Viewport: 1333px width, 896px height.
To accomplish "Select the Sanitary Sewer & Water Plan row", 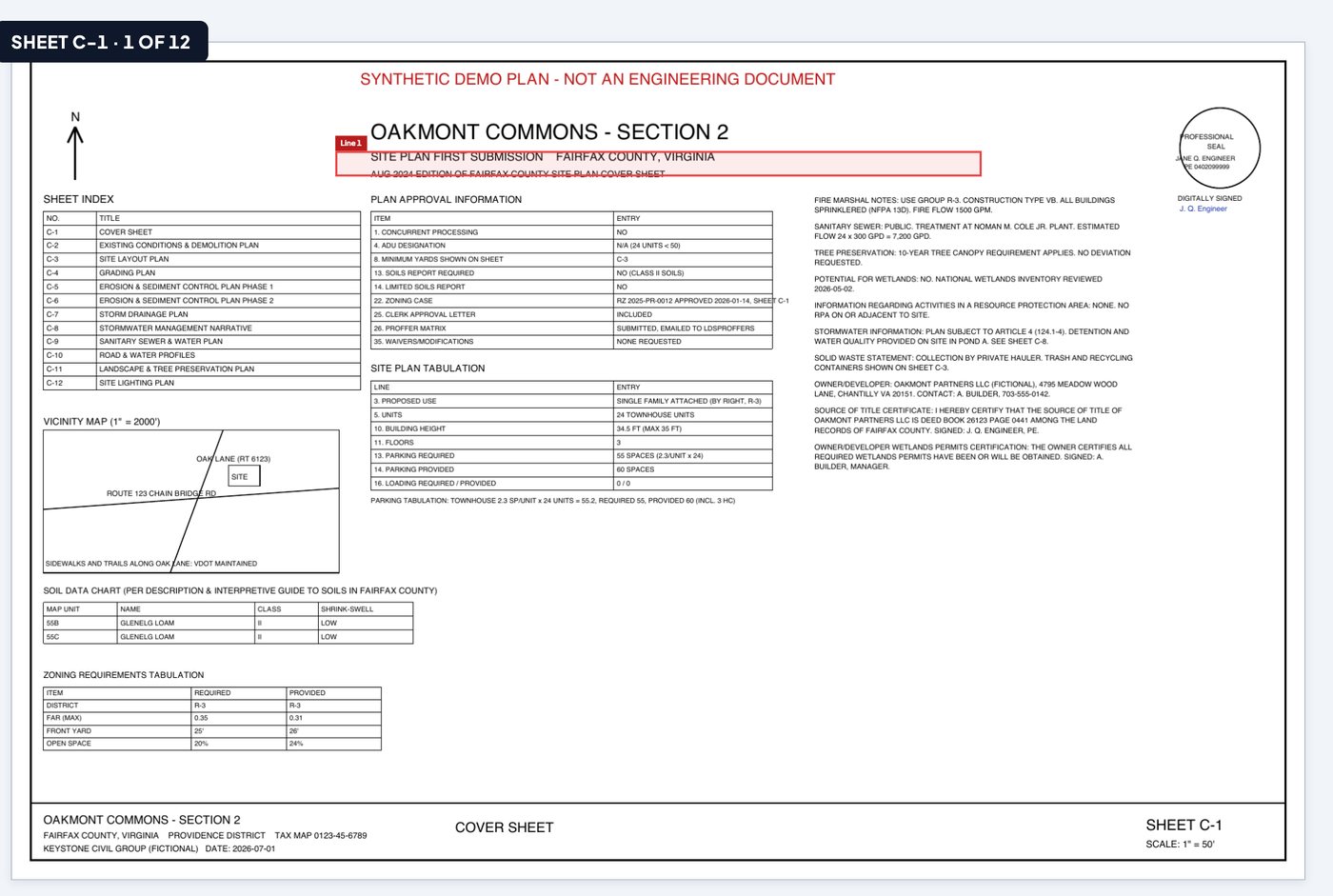I will (x=202, y=342).
